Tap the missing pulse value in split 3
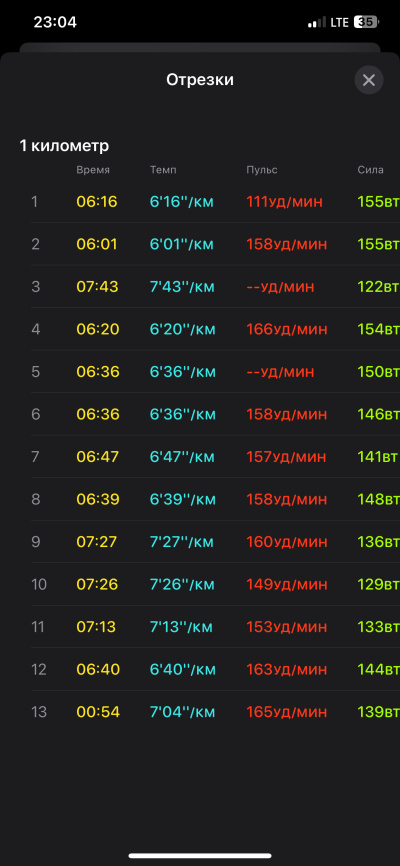400x866 pixels. 280,287
